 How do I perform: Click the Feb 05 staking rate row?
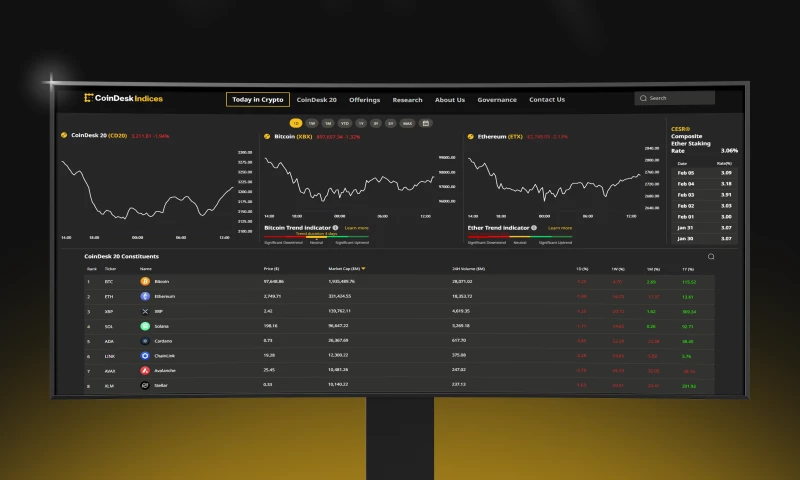(x=704, y=173)
